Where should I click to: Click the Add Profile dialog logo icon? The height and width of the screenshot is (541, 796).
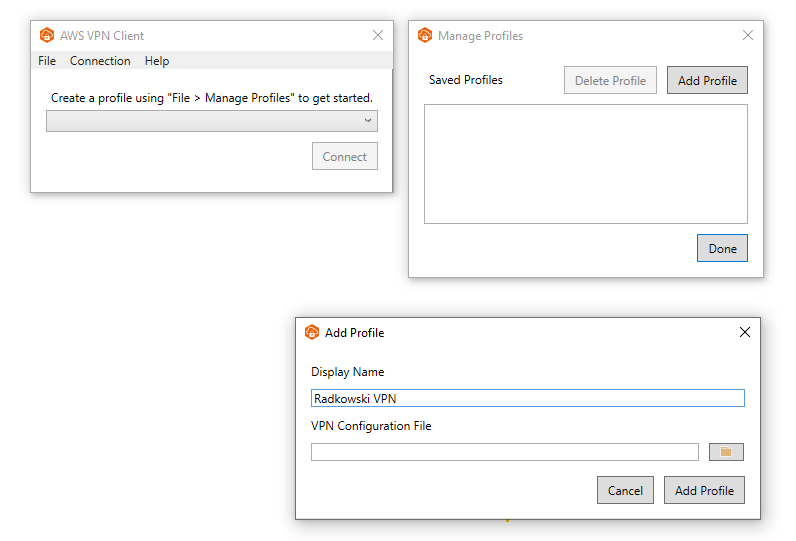[x=312, y=332]
